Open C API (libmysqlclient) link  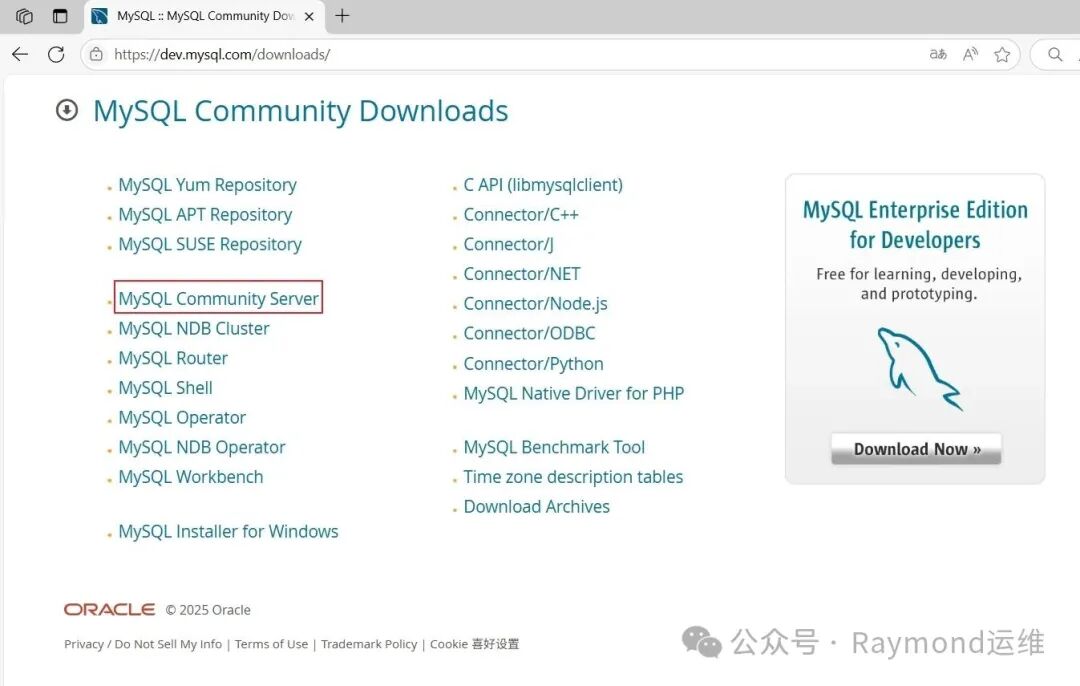(543, 185)
